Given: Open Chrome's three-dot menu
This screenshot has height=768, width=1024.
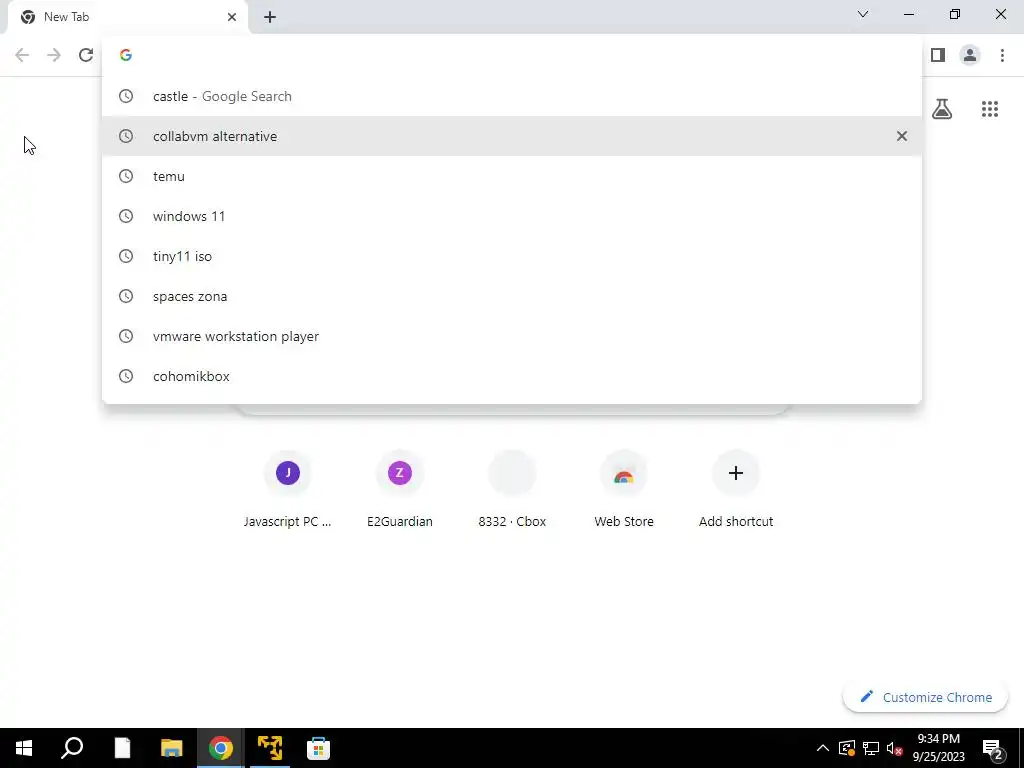Looking at the screenshot, I should point(1002,55).
